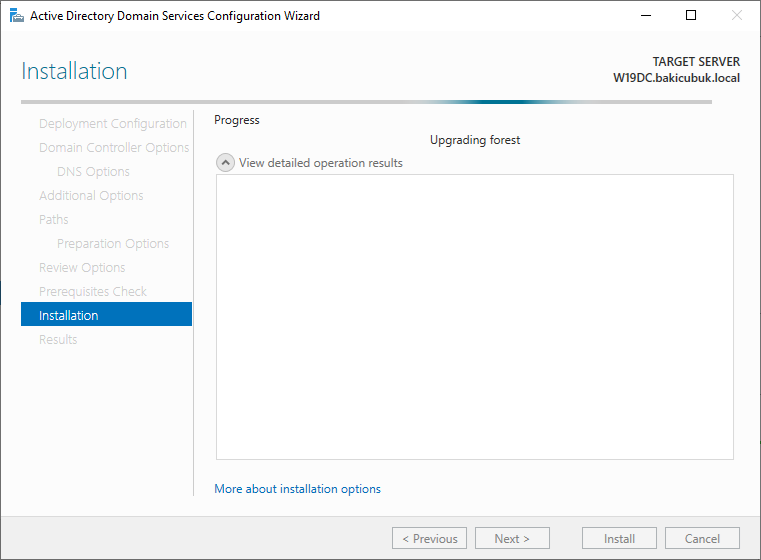Click the Installation page heading
761x560 pixels.
click(74, 71)
